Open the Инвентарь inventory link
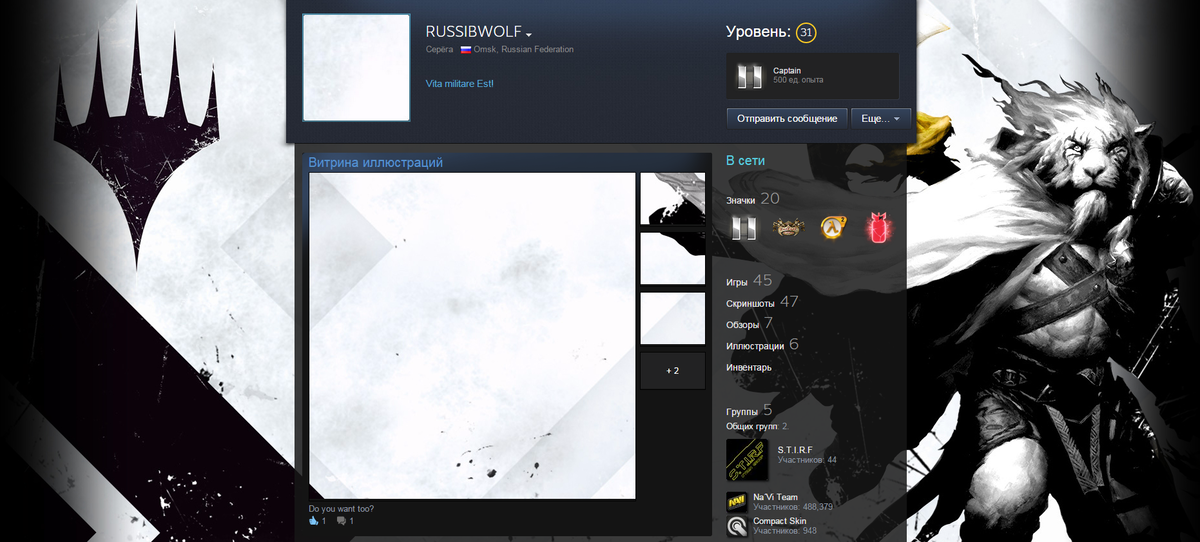1200x542 pixels. 749,367
